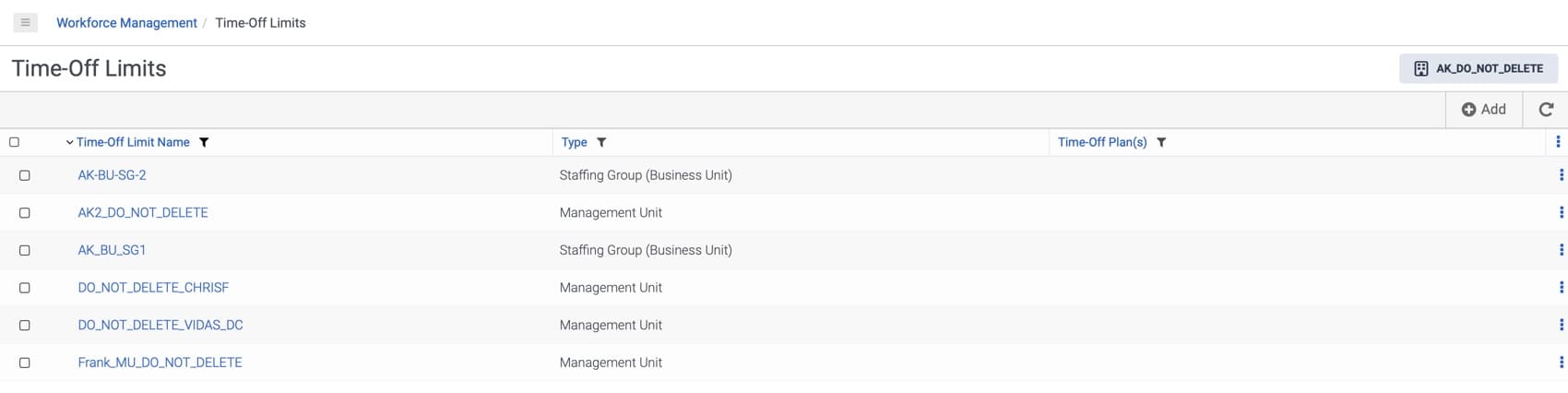Filter the Time-Off Plan(s) column

(x=1161, y=142)
